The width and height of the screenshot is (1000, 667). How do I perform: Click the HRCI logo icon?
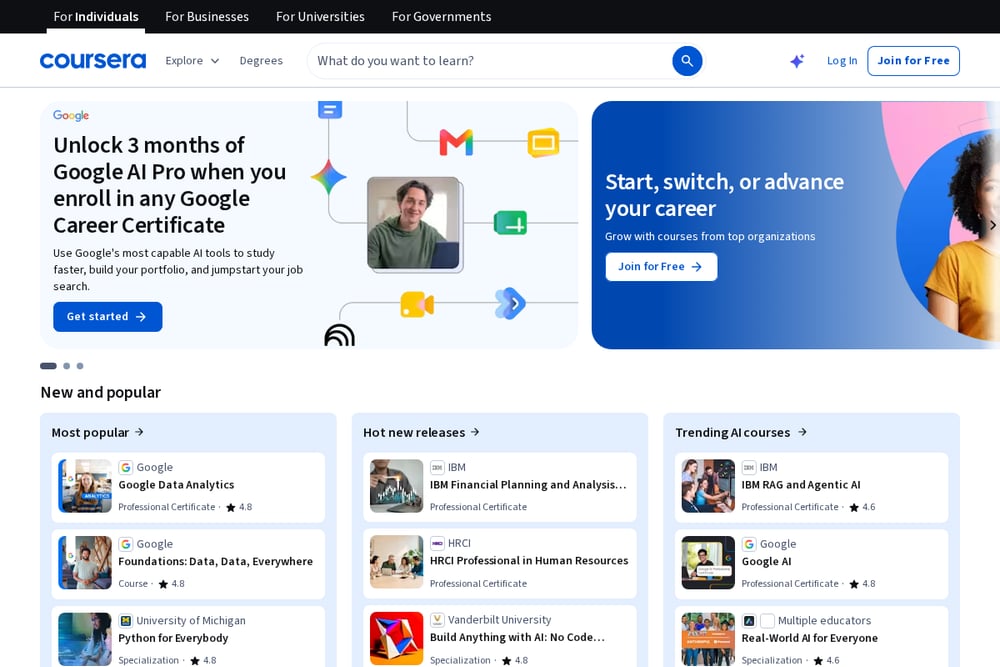437,543
